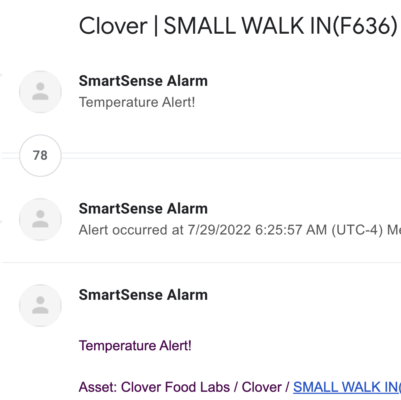This screenshot has height=400, width=401.
Task: Click the first message's 'SmartSense Alarm' sender name
Action: tap(143, 81)
